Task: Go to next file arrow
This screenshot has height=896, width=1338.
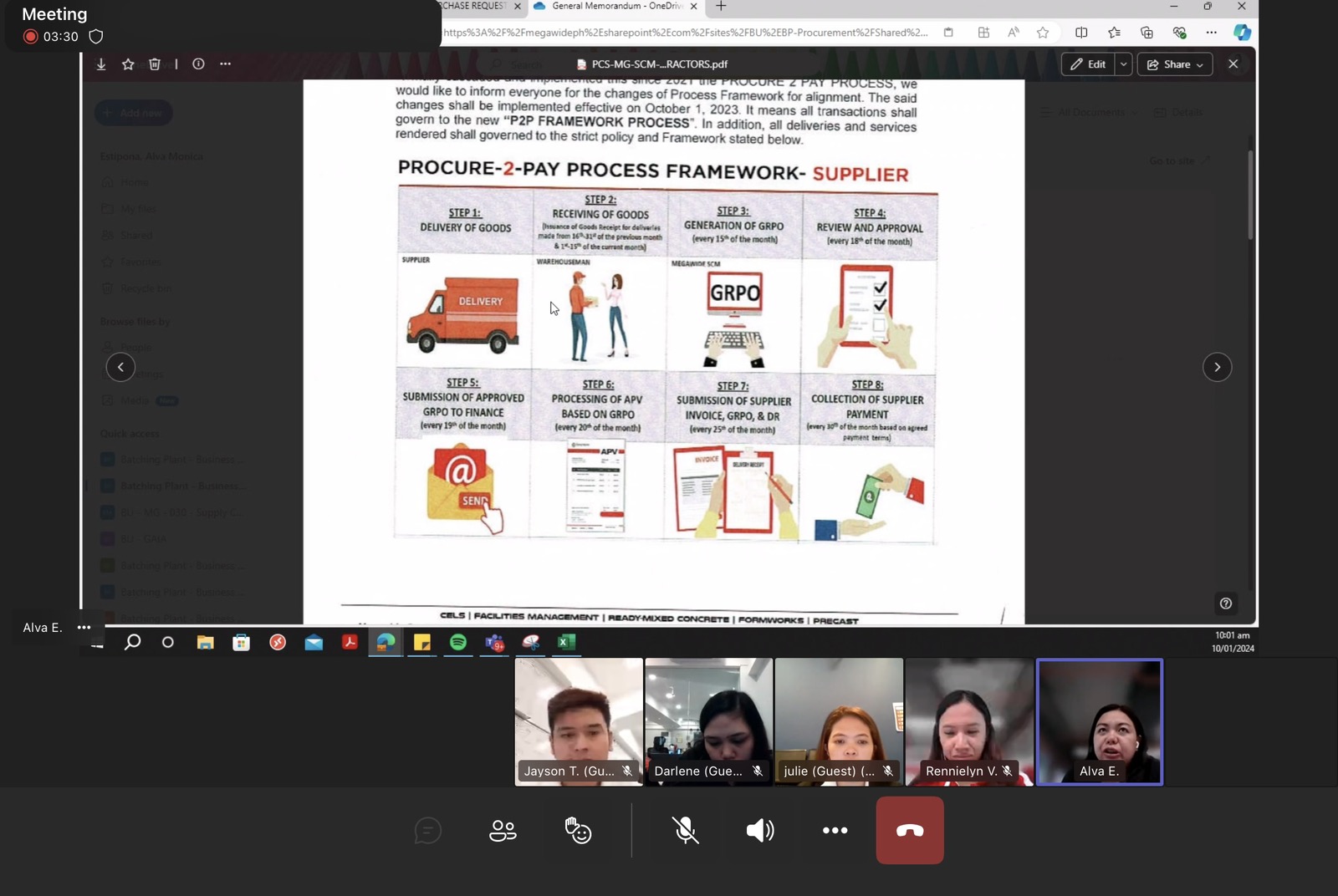Action: tap(1217, 367)
